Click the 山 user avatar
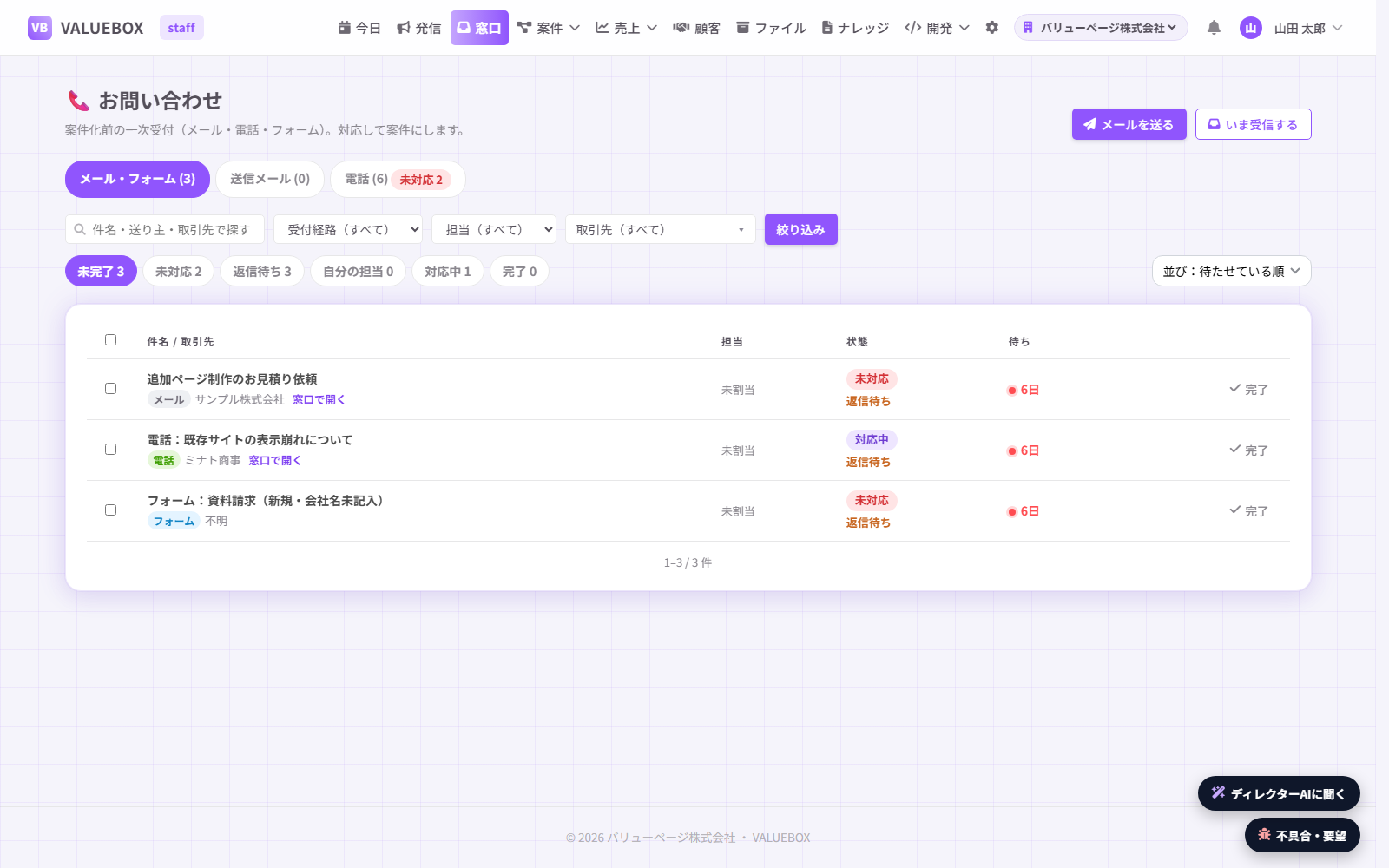 (x=1251, y=28)
